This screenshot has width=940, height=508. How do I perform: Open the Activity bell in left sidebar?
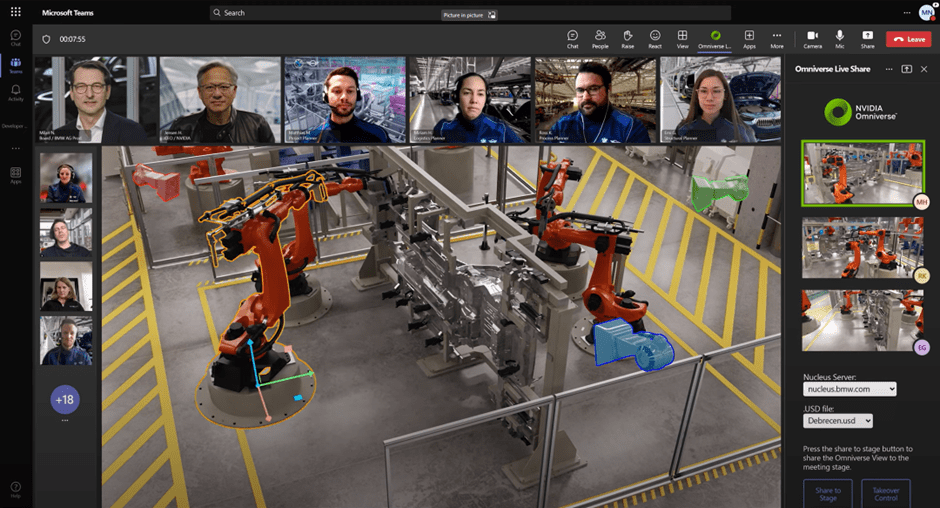(x=15, y=92)
